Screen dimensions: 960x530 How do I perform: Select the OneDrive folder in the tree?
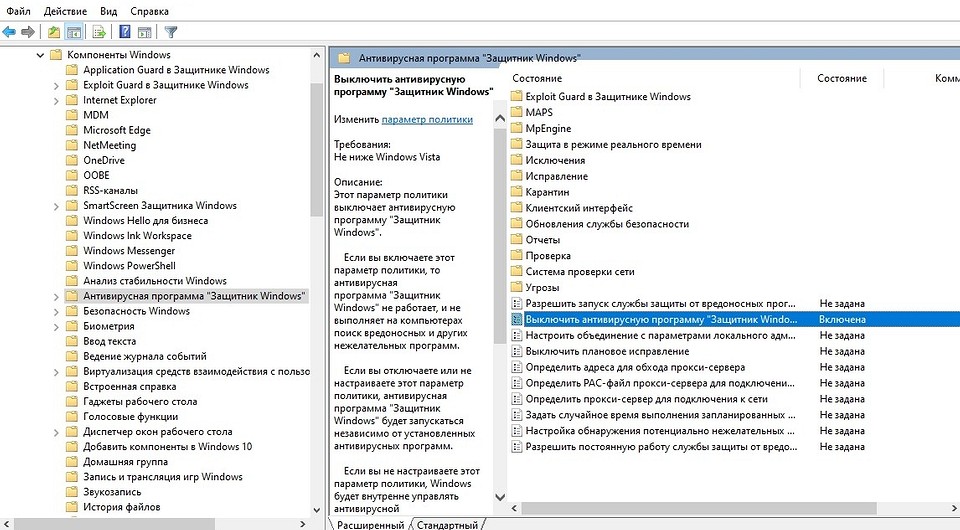point(104,160)
